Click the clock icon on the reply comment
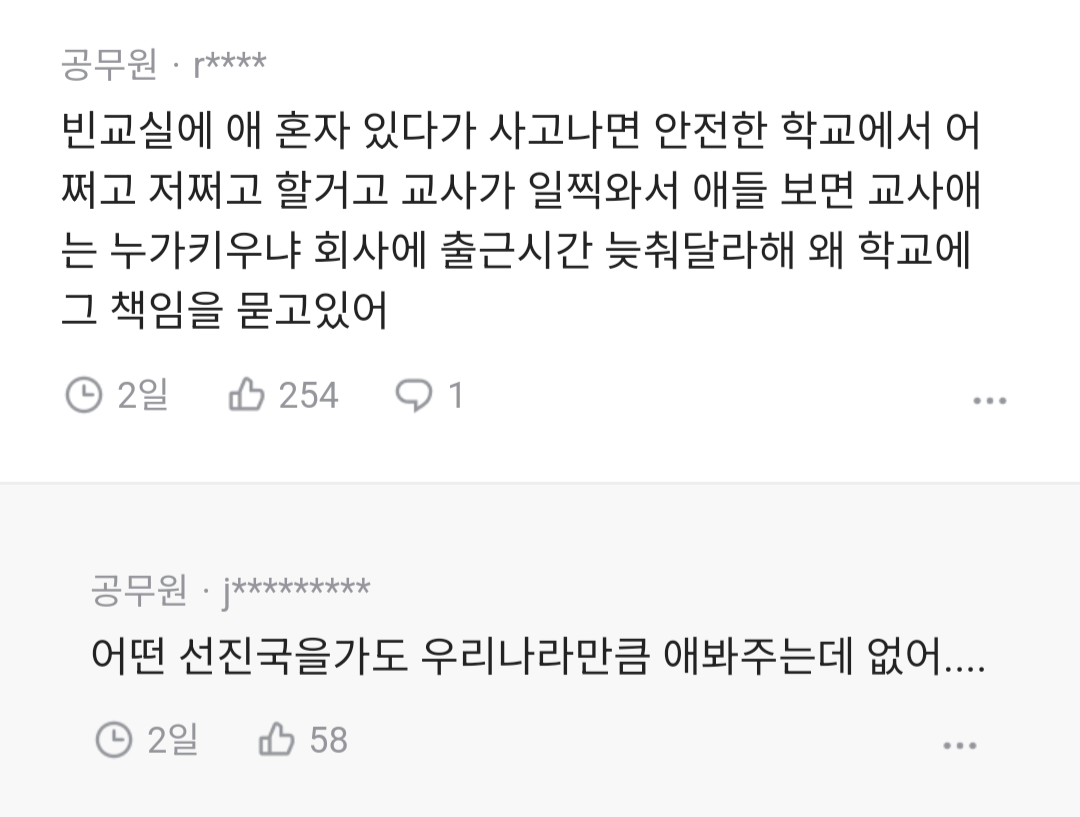Viewport: 1080px width, 817px height. (x=114, y=740)
